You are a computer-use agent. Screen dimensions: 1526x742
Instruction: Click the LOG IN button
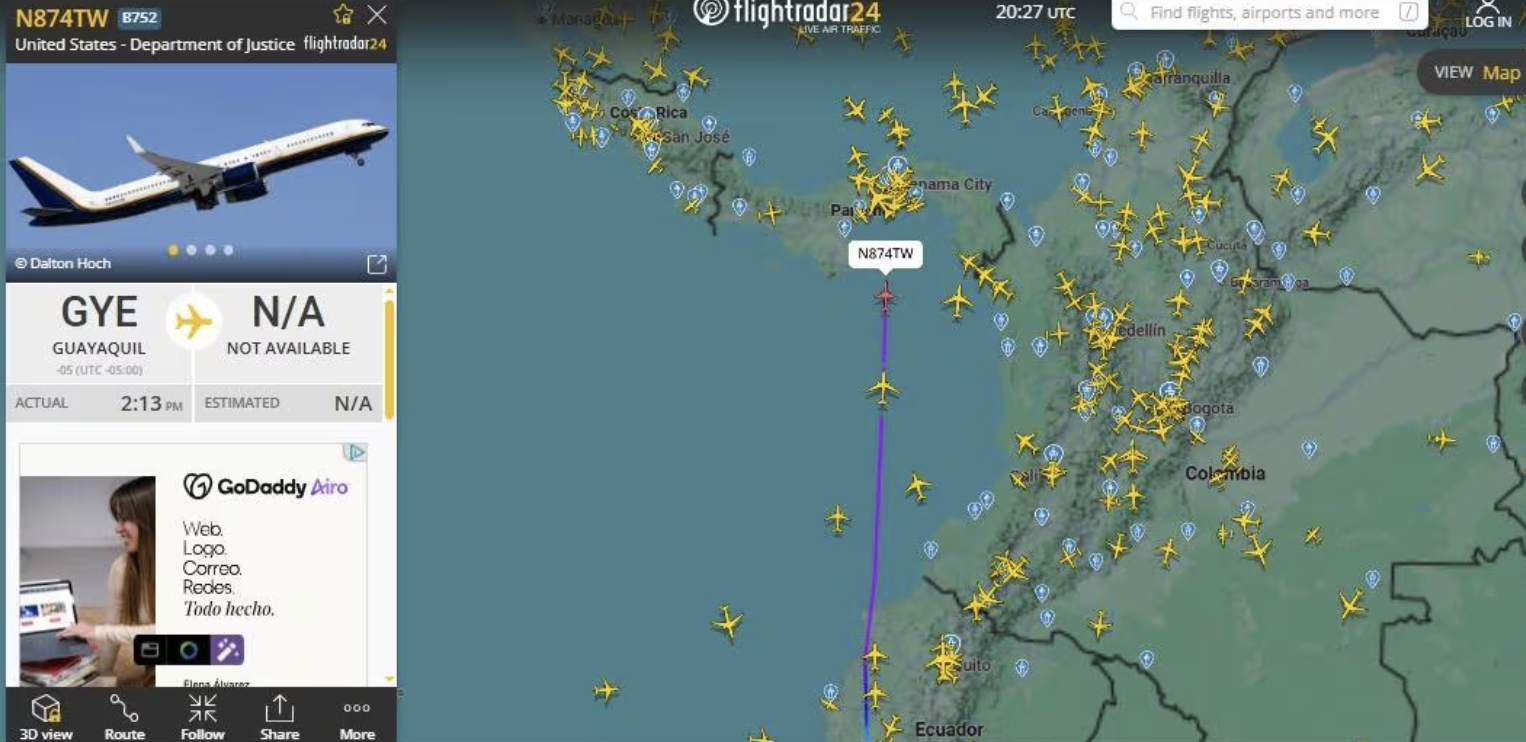point(1488,15)
